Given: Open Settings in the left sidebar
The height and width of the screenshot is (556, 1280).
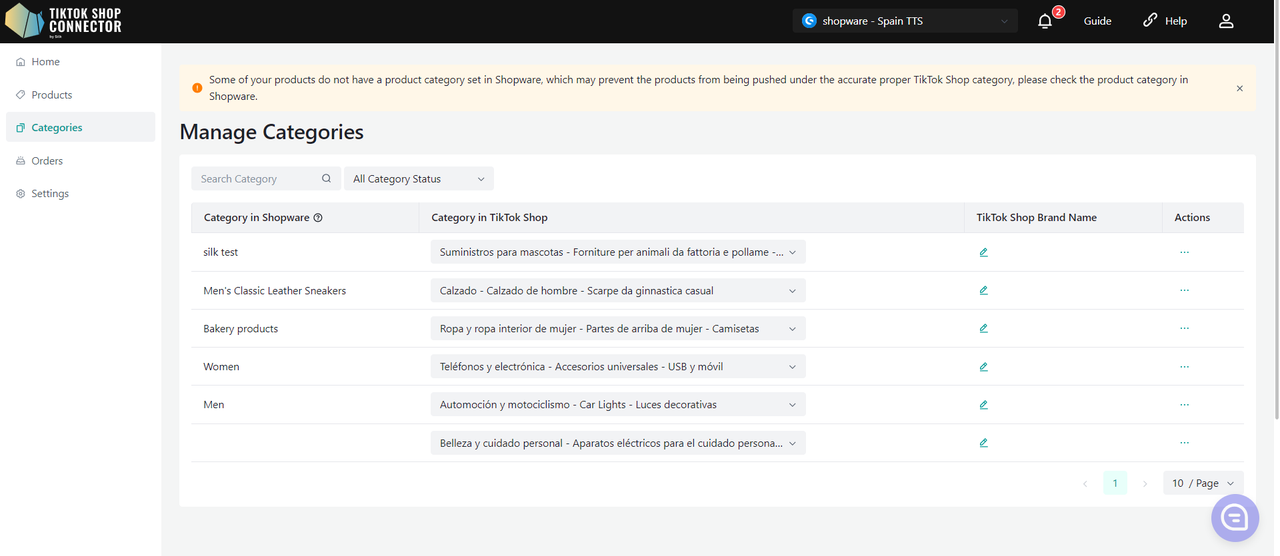Looking at the screenshot, I should click(50, 194).
